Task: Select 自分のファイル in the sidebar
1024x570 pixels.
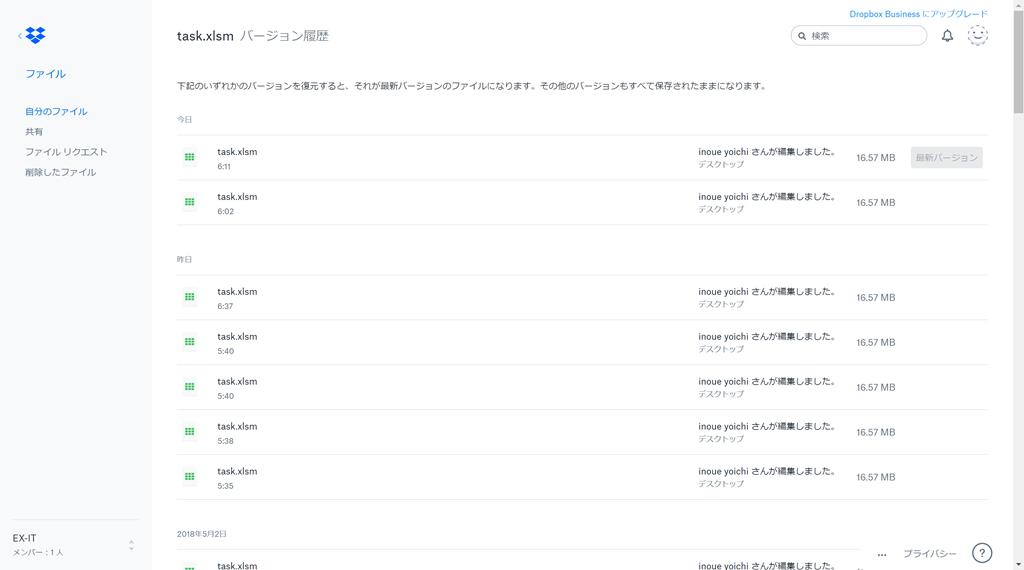Action: [x=56, y=112]
